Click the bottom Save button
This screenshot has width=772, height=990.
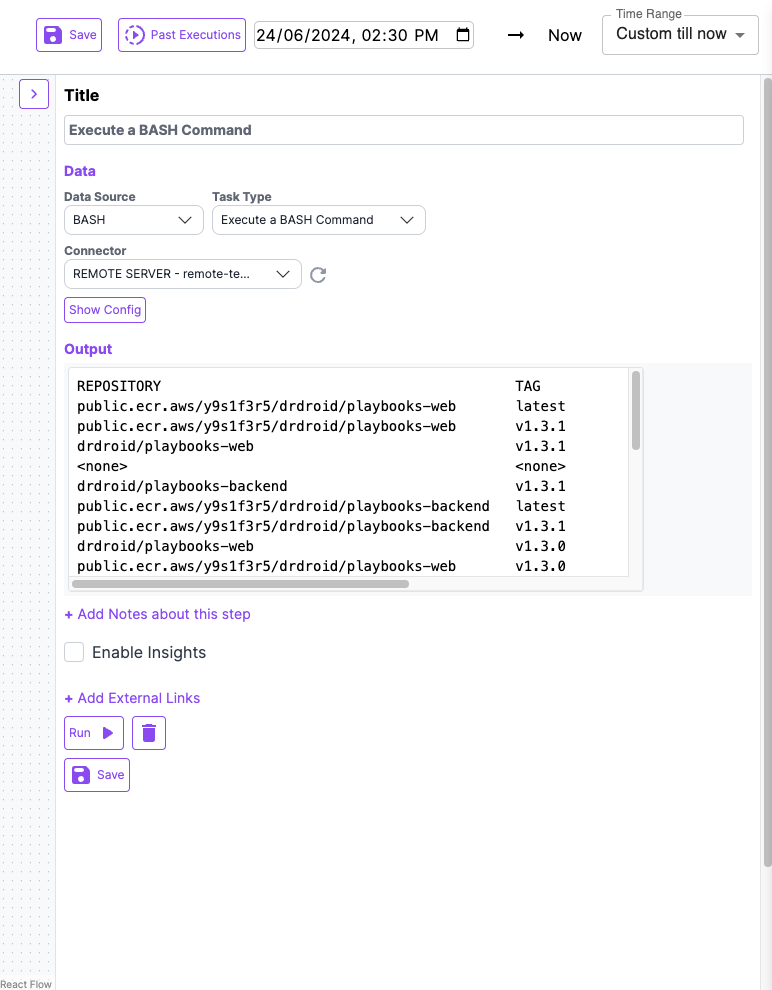tap(97, 775)
